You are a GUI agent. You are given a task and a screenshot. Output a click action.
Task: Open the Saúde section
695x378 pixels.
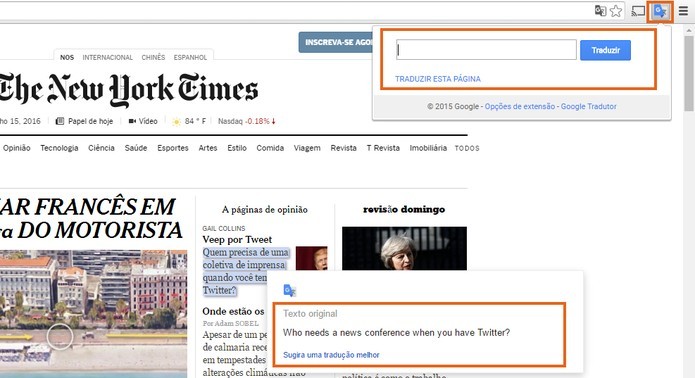[136, 148]
